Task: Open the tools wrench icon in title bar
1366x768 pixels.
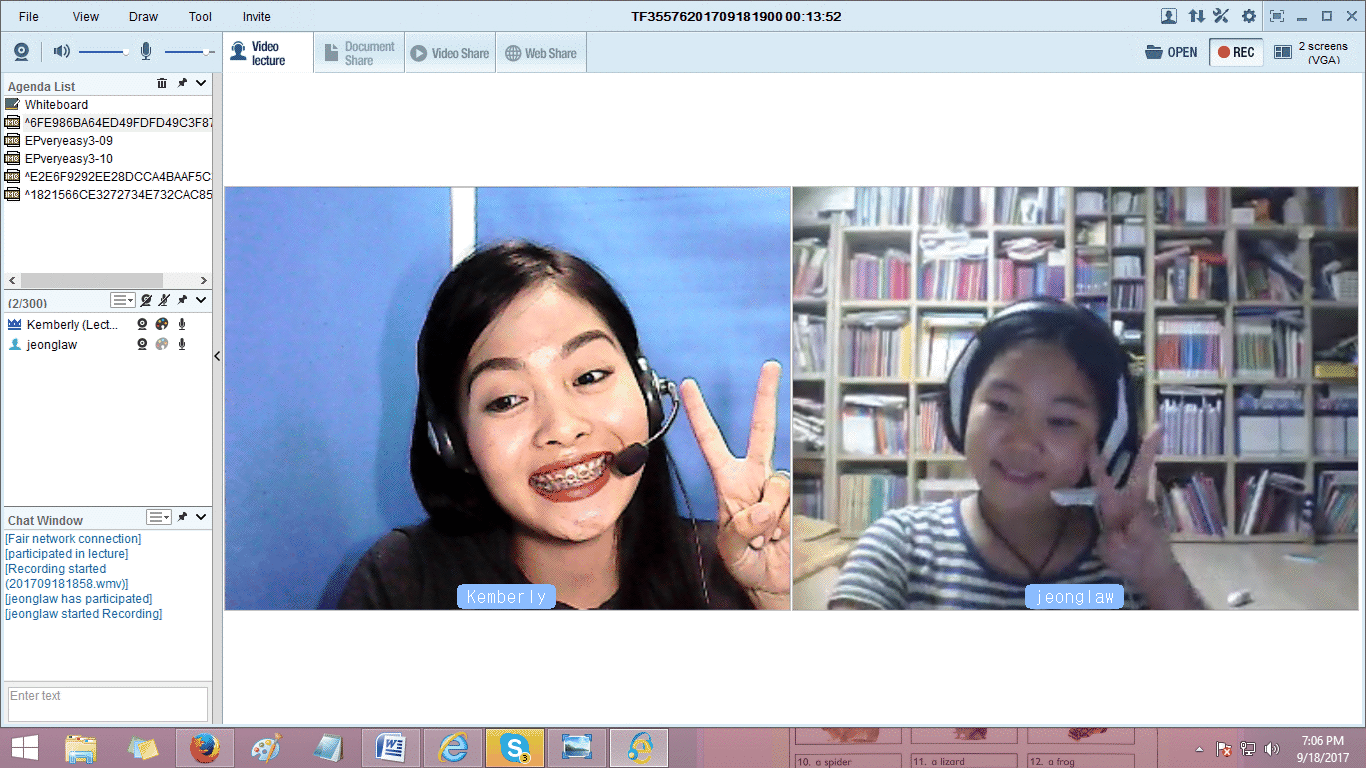Action: coord(1221,16)
